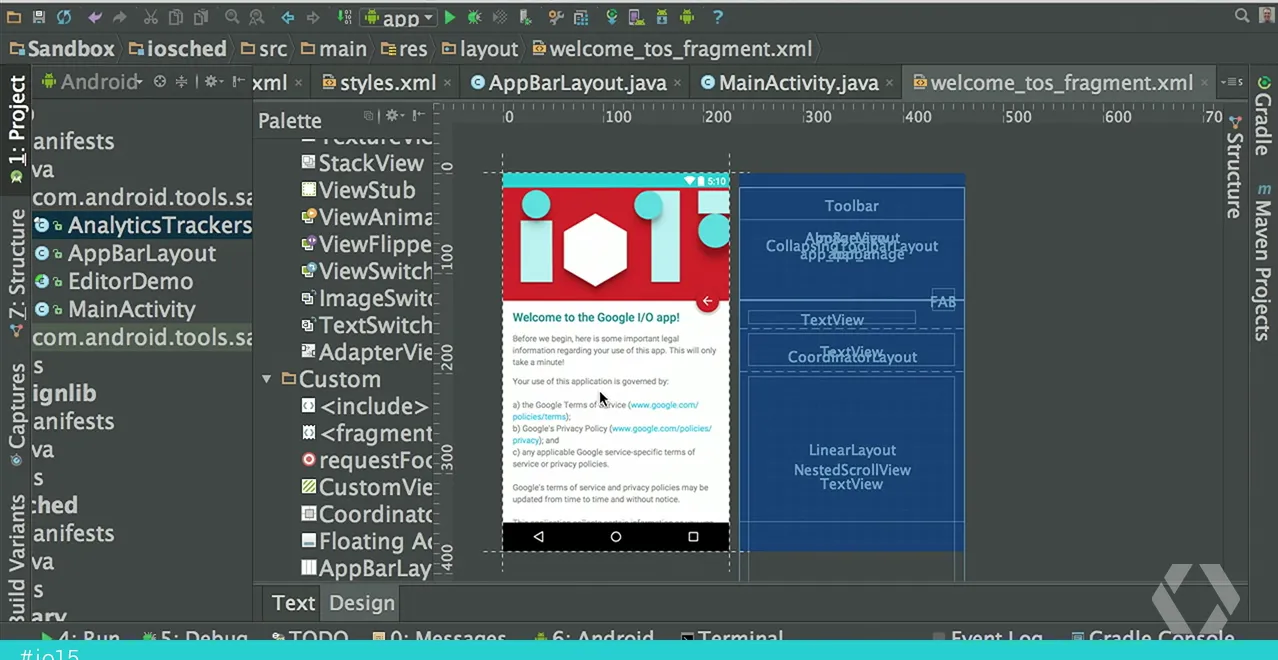Close the styles.xml tab
Viewport: 1278px width, 660px height.
[447, 84]
